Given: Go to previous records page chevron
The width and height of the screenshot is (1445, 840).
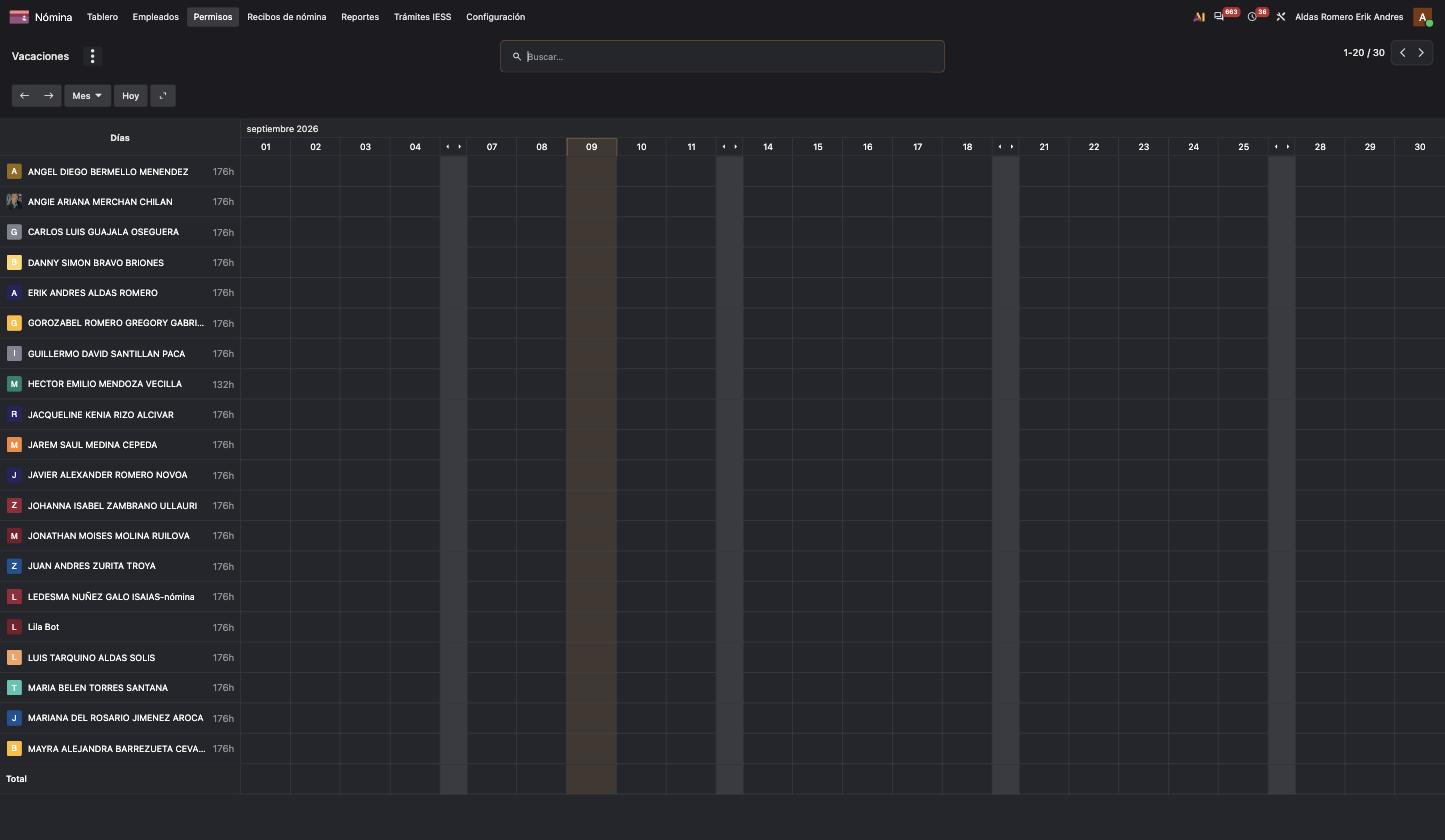Looking at the screenshot, I should [1402, 53].
